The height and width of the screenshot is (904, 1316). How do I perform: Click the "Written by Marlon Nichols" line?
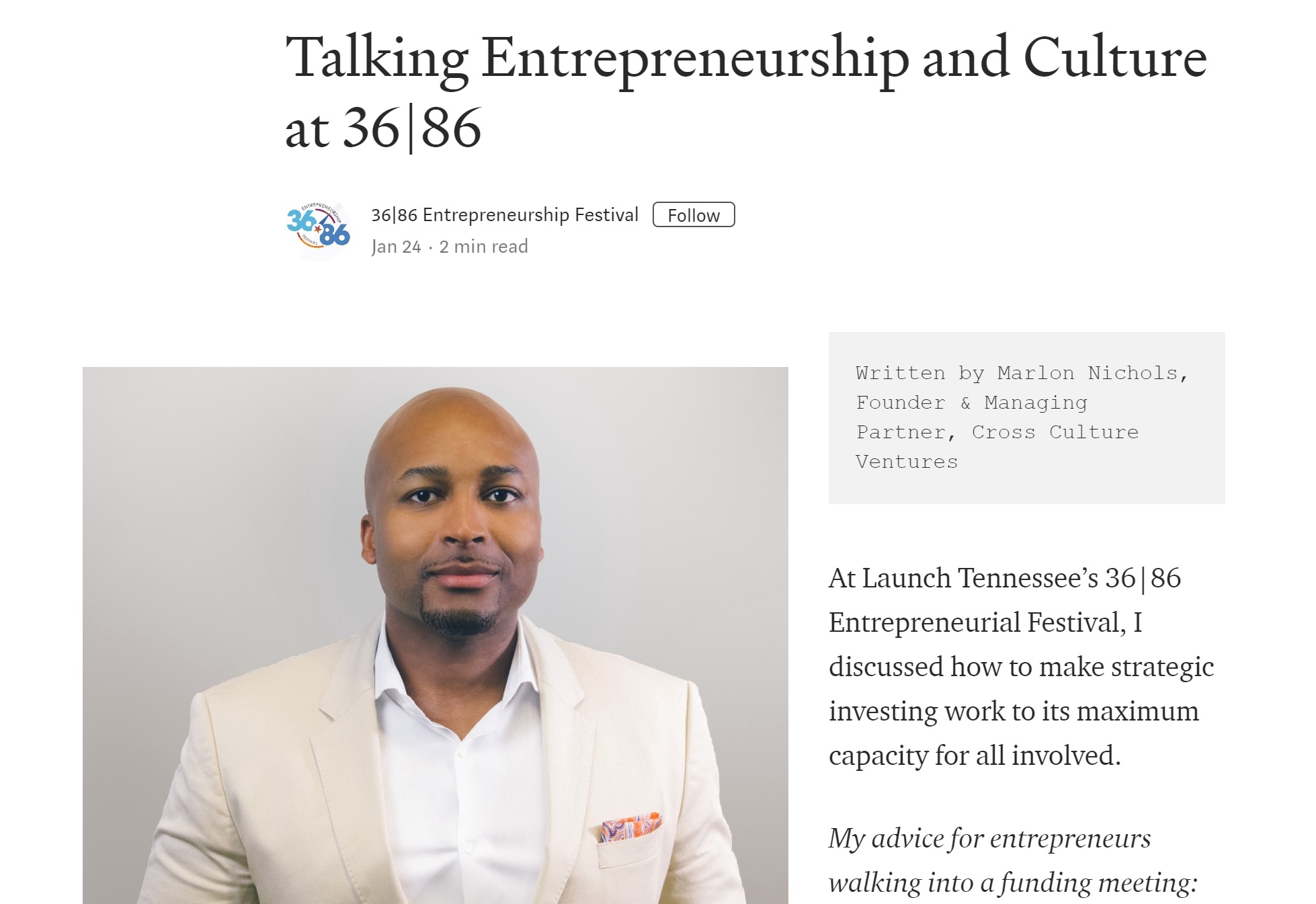[1022, 373]
